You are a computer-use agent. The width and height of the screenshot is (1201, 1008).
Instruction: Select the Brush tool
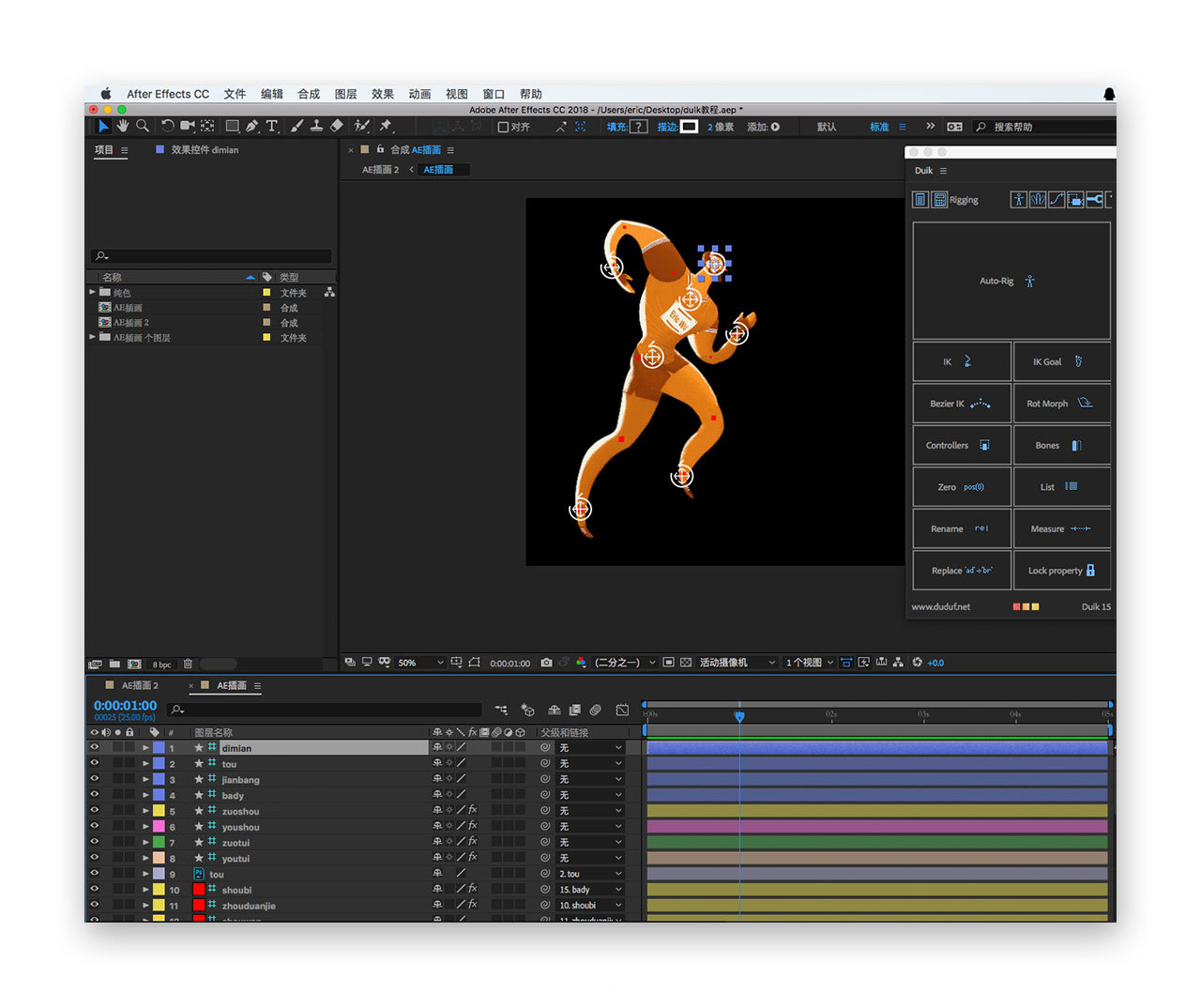pyautogui.click(x=296, y=126)
